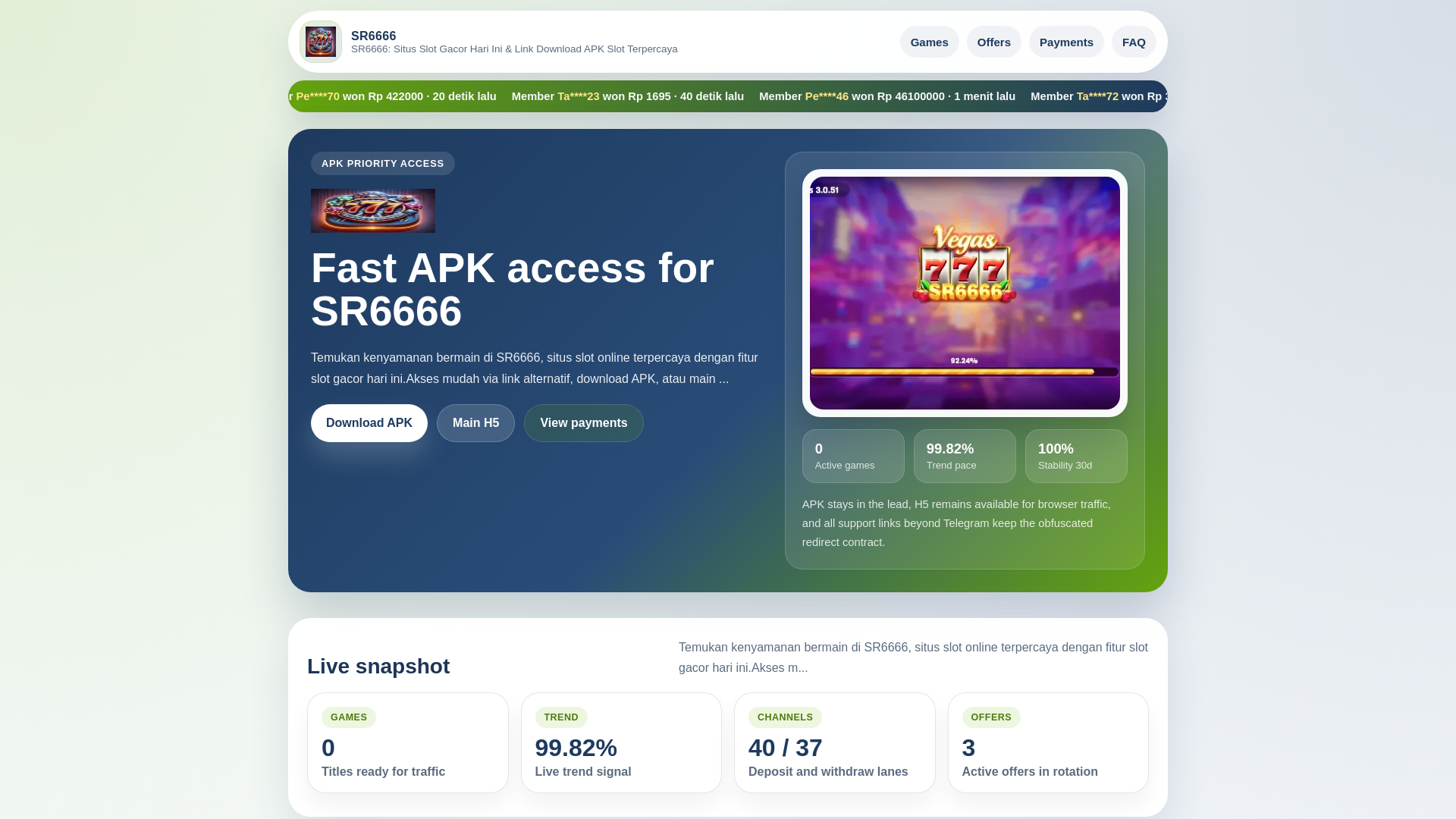Click the 'Live snapshot' heading
Screen dimensions: 1456x819
[378, 667]
